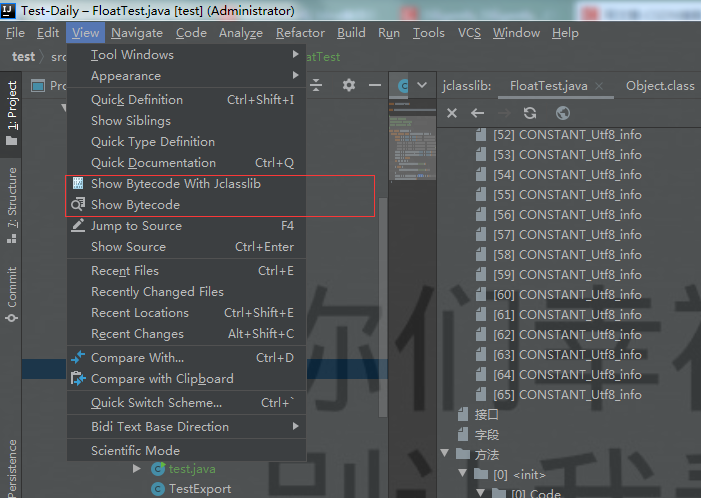The height and width of the screenshot is (498, 701).
Task: Open the Build menu
Action: [351, 33]
